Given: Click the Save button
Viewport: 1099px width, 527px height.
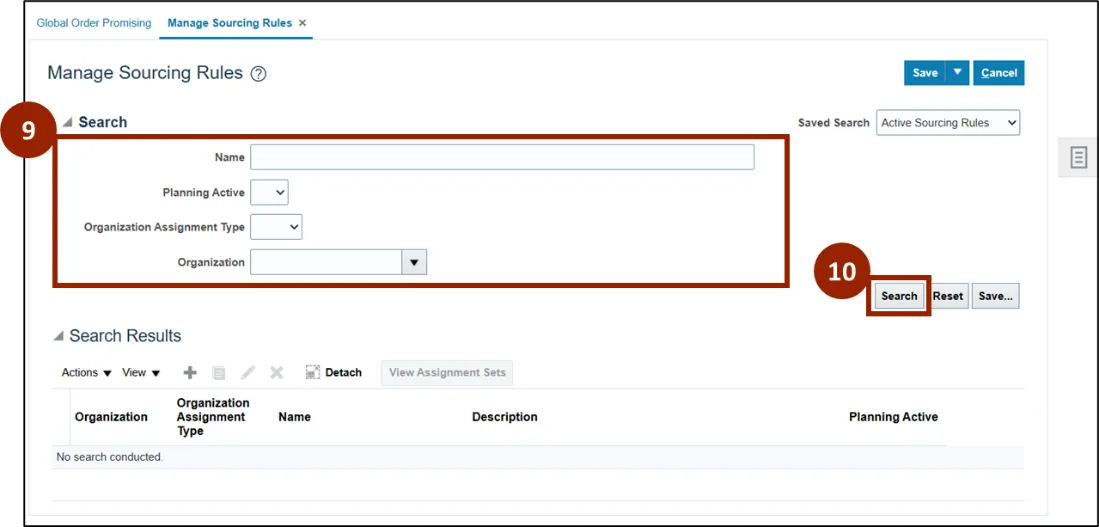Looking at the screenshot, I should (x=925, y=73).
